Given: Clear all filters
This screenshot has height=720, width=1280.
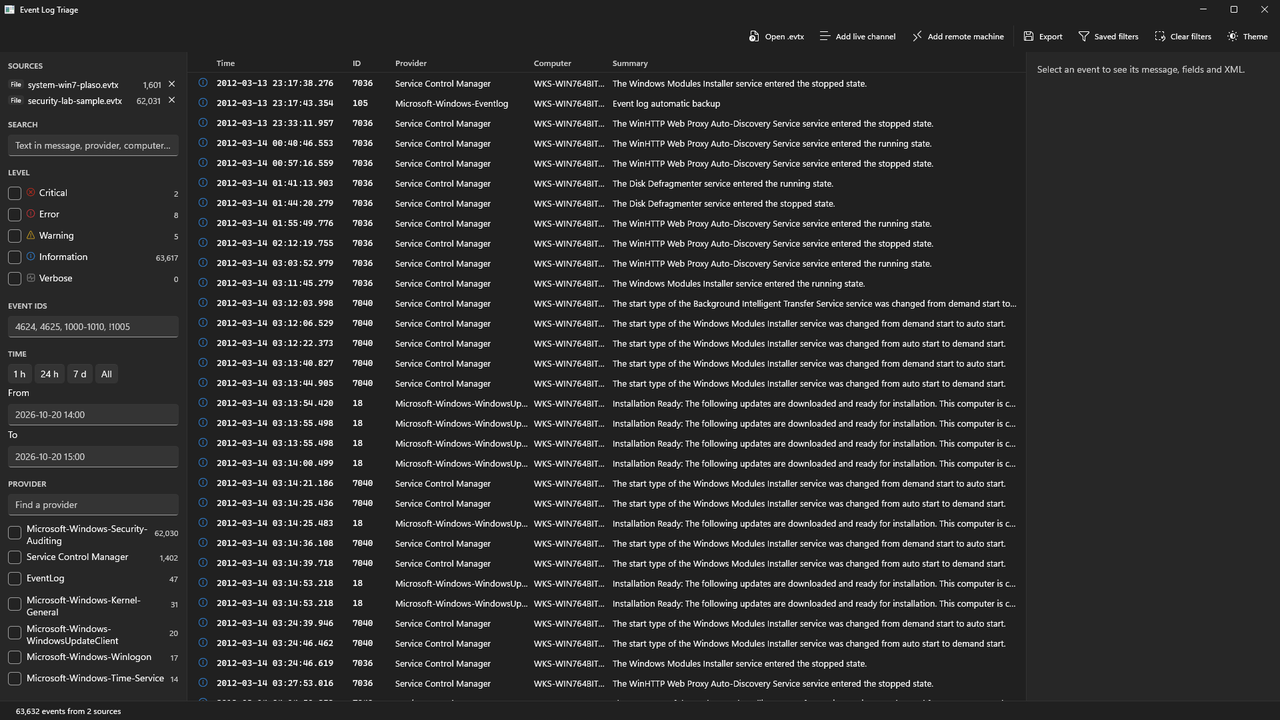Looking at the screenshot, I should point(1182,36).
